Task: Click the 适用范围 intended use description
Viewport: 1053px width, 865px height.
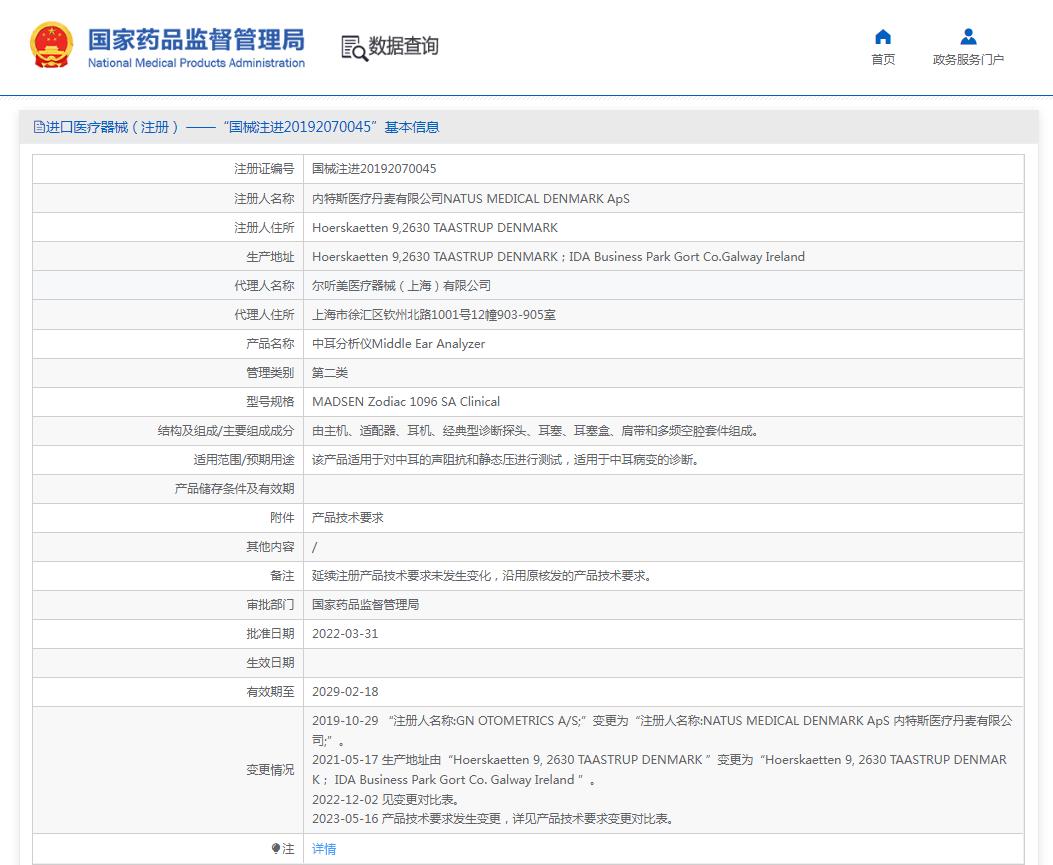Action: [x=505, y=459]
